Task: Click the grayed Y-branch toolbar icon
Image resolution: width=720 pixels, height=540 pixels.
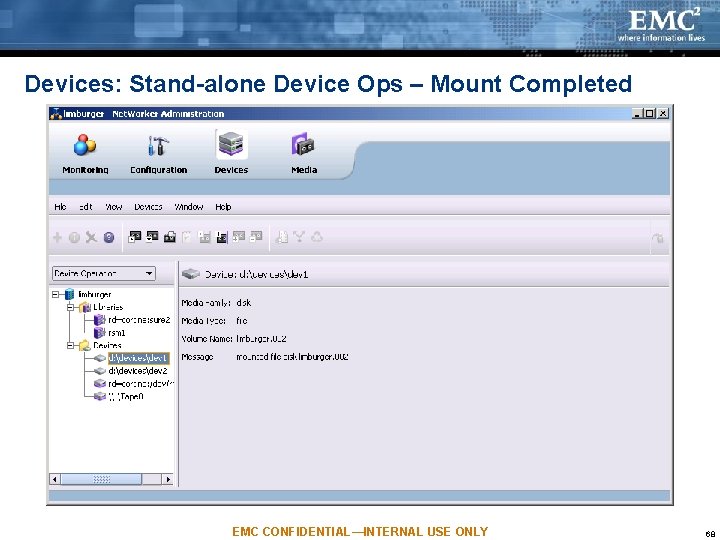Action: point(299,236)
